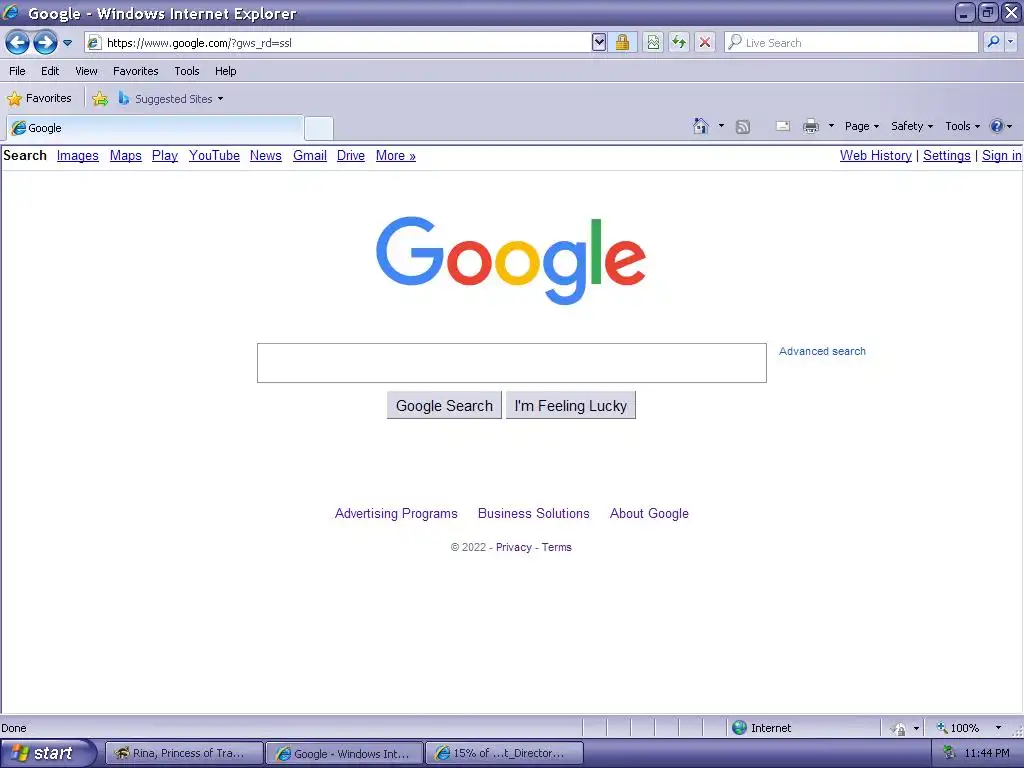Expand the Home button dropdown arrow
Image resolution: width=1024 pixels, height=768 pixels.
point(721,126)
